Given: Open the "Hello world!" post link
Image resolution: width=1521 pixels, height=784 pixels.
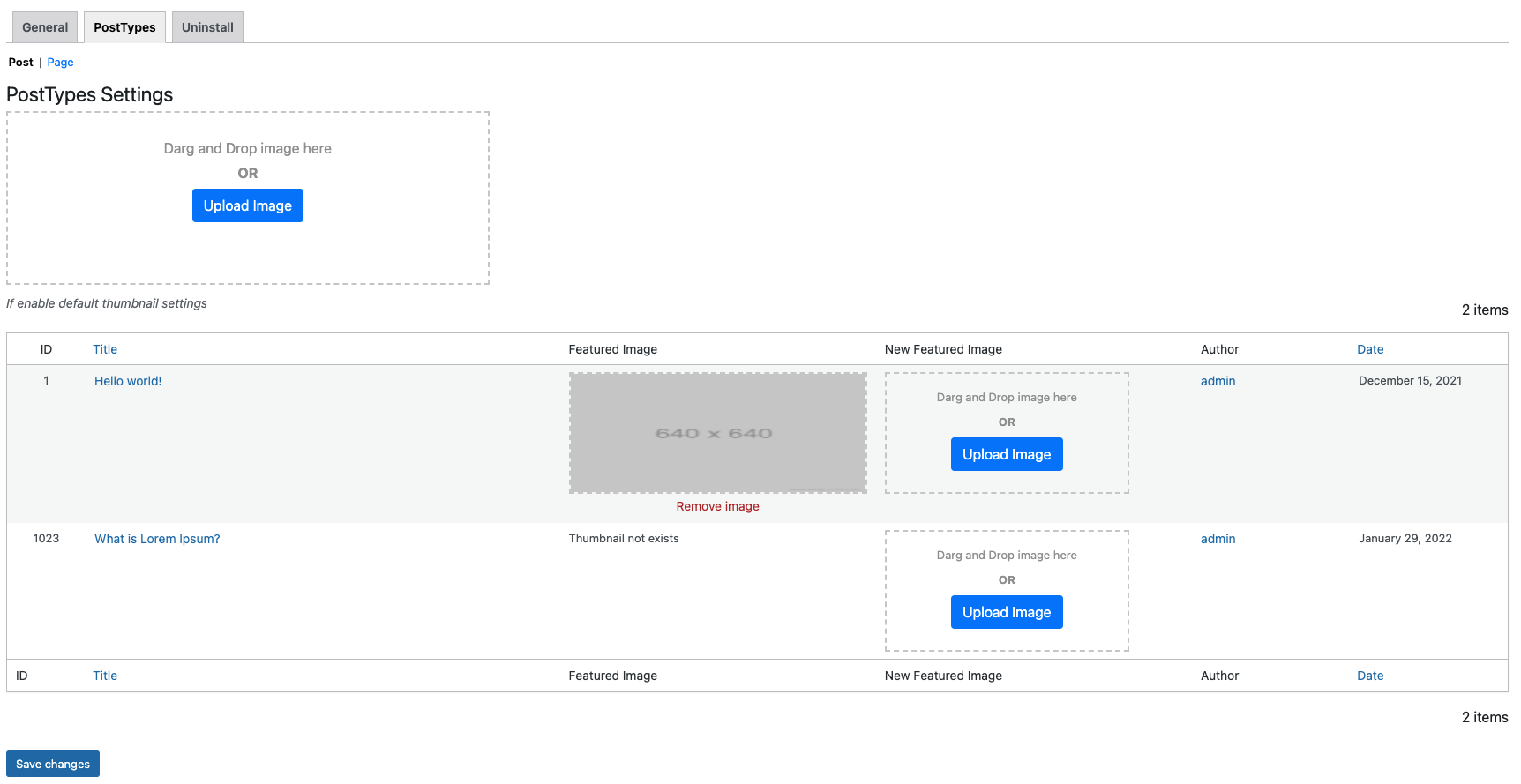Looking at the screenshot, I should tap(128, 381).
